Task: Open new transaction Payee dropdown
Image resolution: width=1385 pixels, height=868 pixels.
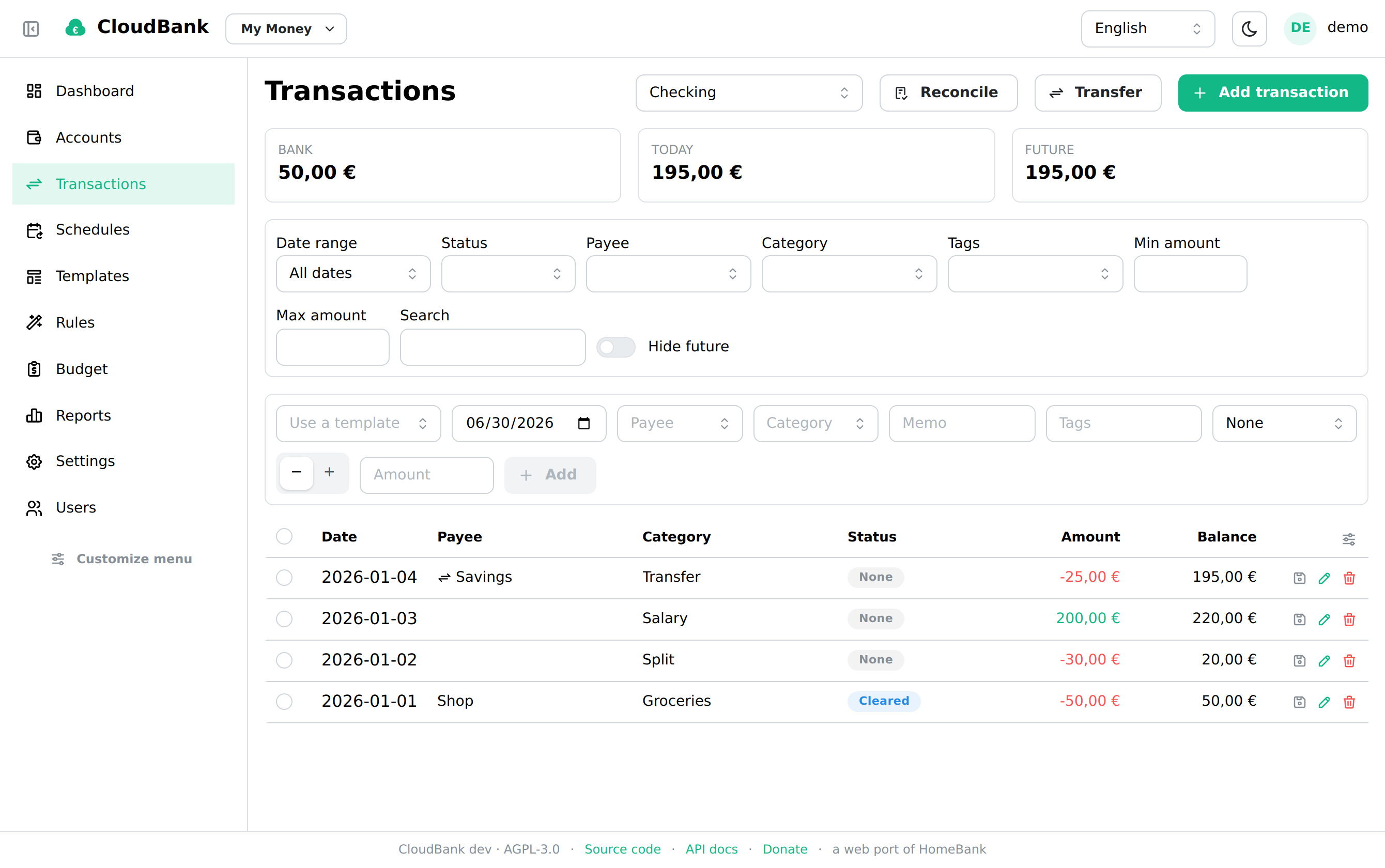Action: click(x=680, y=424)
